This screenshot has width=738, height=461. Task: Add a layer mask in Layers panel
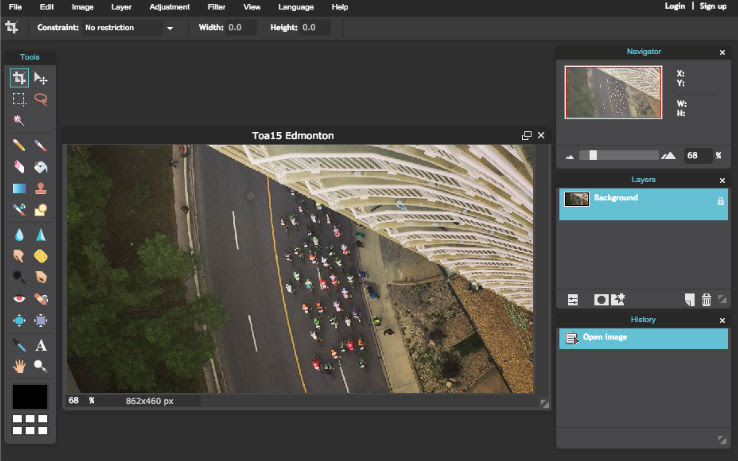point(601,300)
